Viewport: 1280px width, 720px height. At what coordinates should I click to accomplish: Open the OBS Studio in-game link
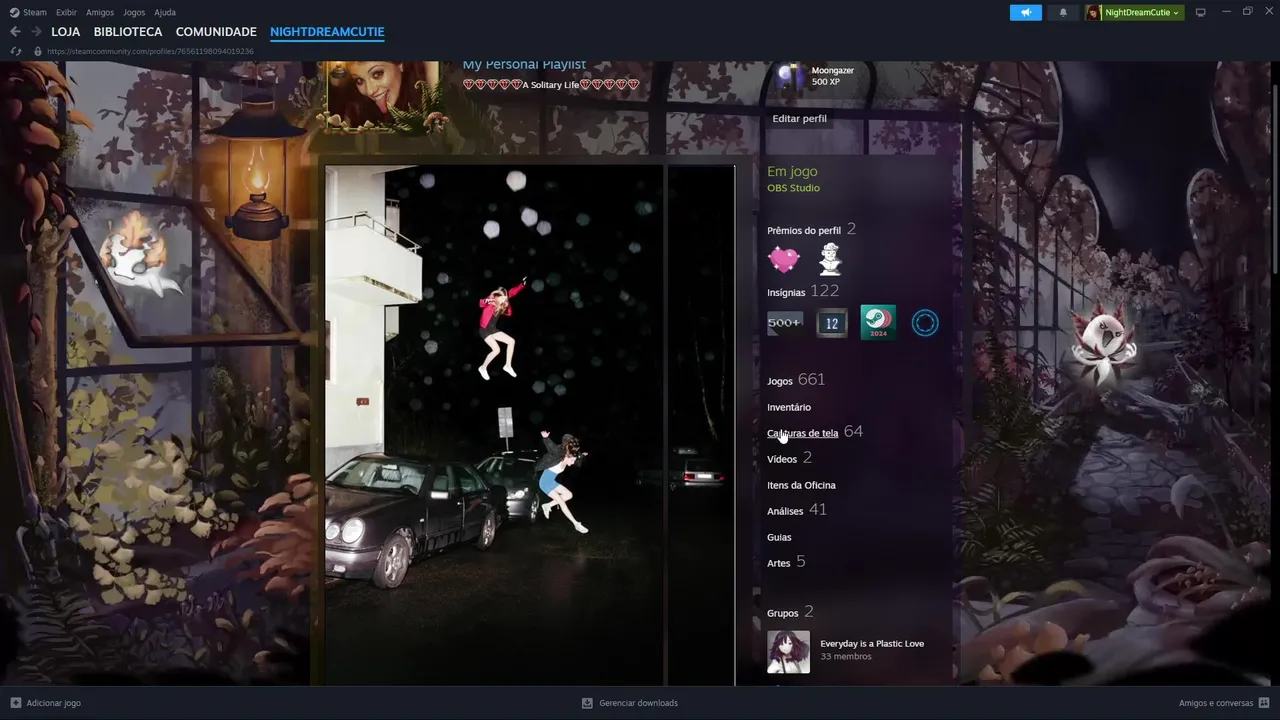[x=793, y=188]
